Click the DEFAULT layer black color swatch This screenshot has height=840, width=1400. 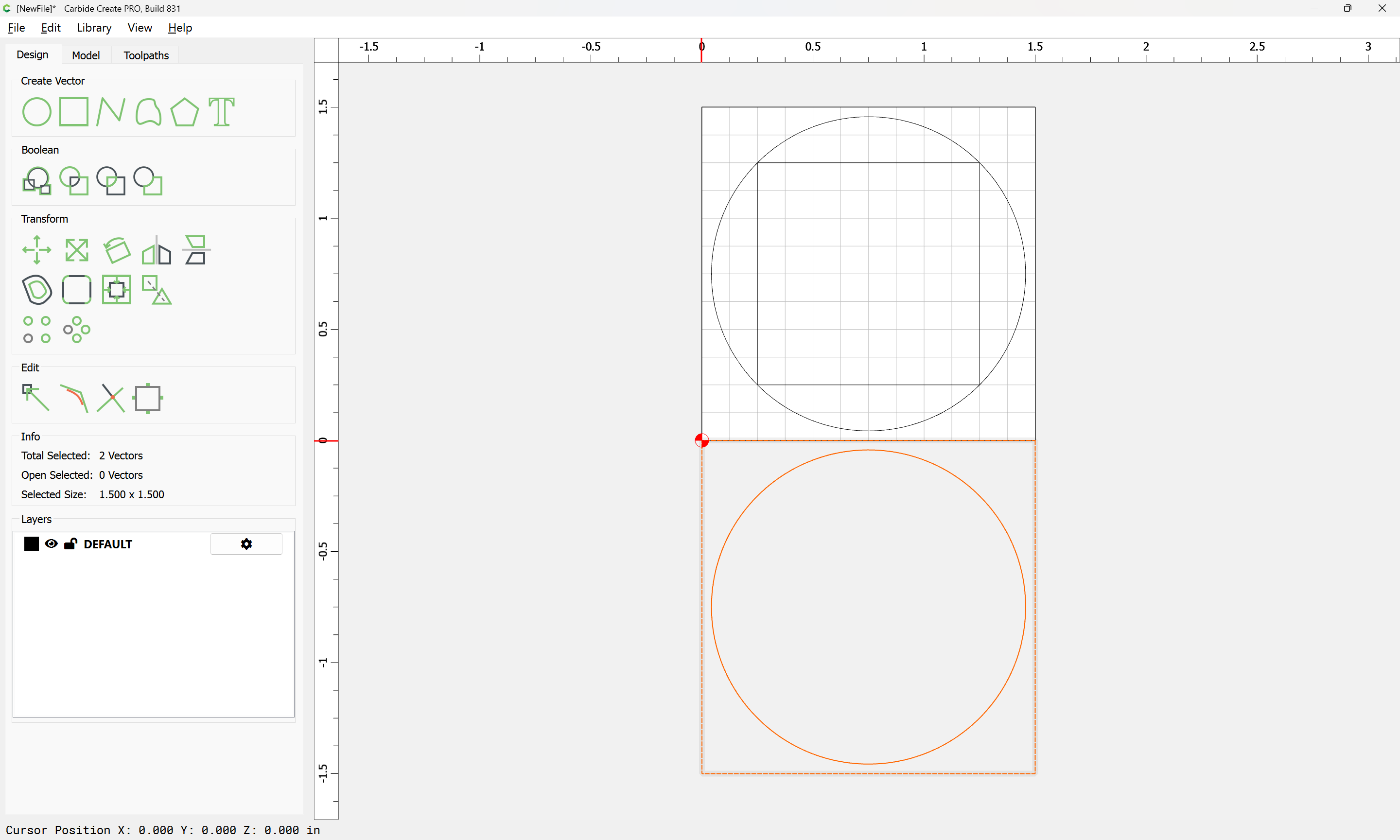32,544
